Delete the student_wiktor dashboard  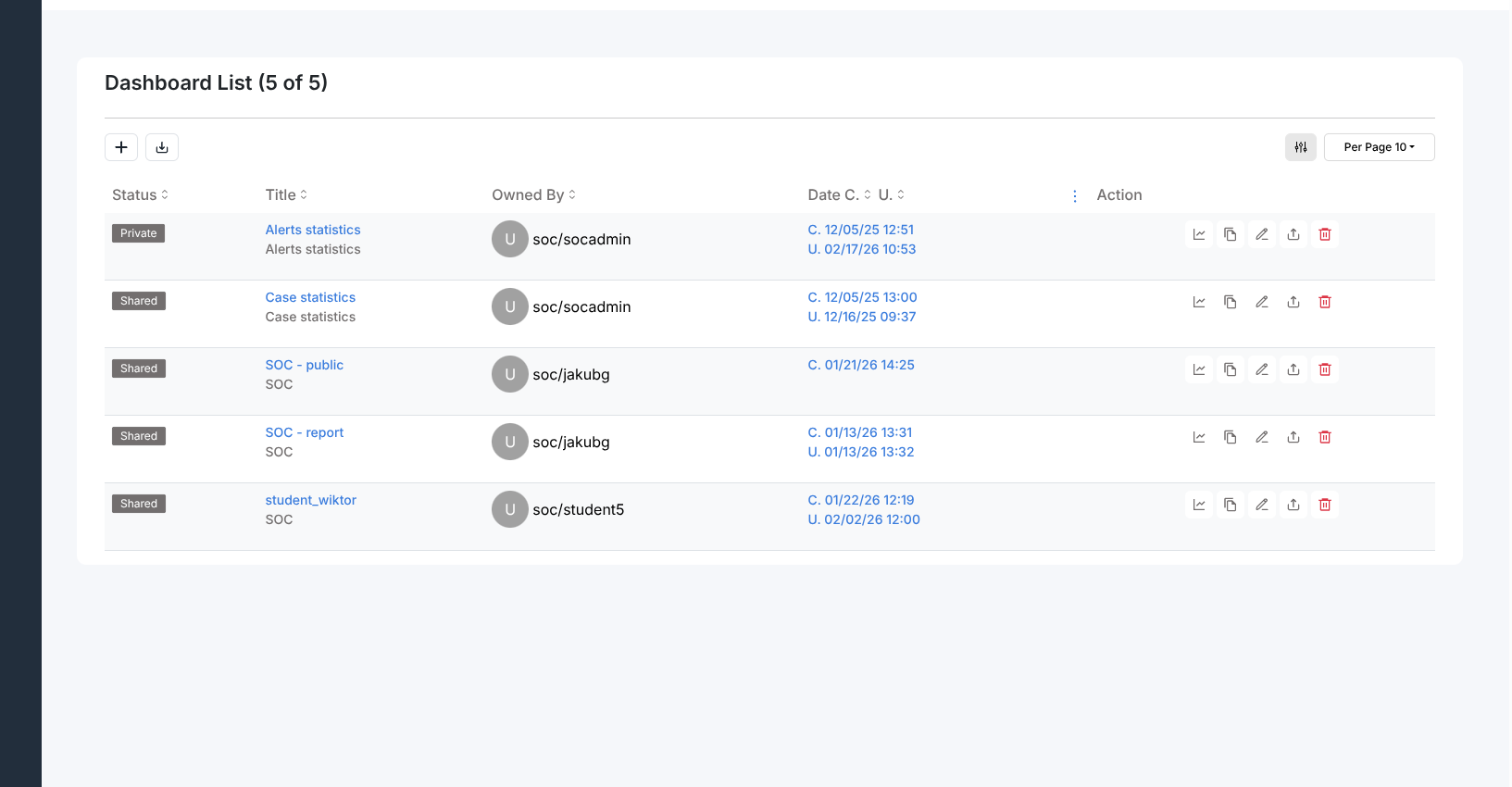1325,505
